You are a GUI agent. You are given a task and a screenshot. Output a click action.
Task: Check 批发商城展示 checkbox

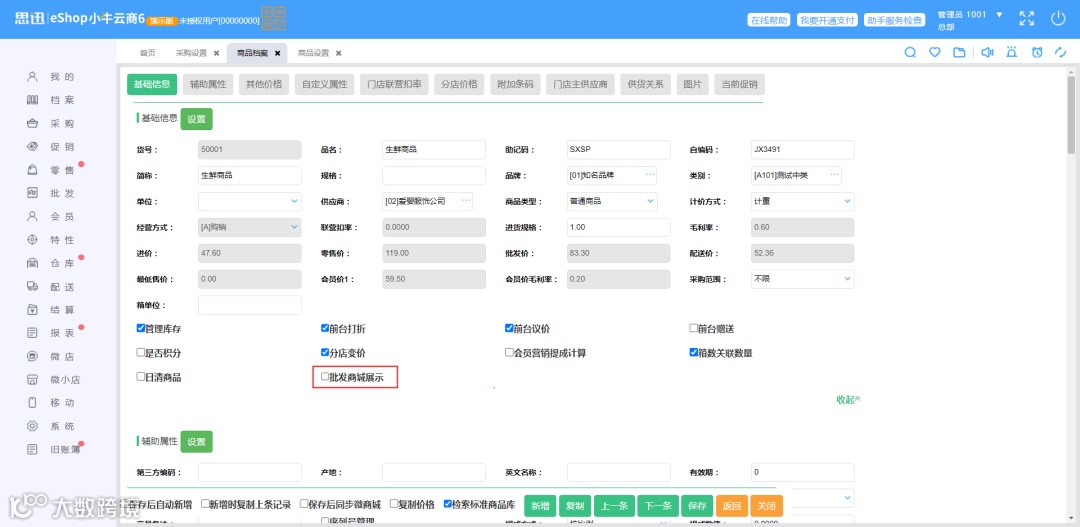point(325,377)
